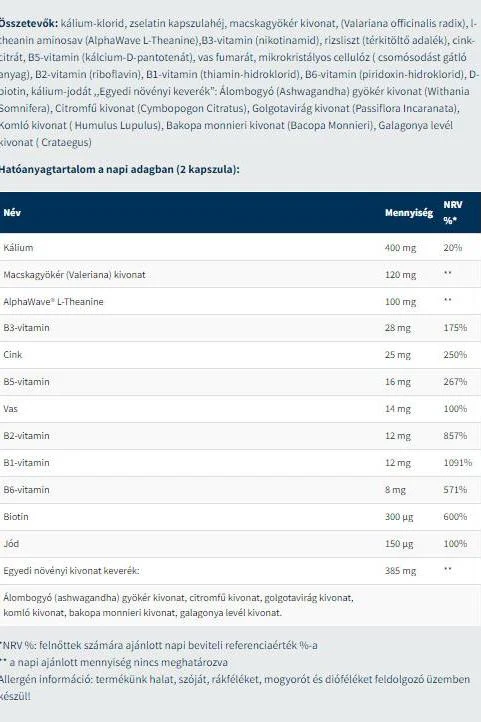
Task: Click the Cink 25 mg amount
Action: (x=398, y=355)
